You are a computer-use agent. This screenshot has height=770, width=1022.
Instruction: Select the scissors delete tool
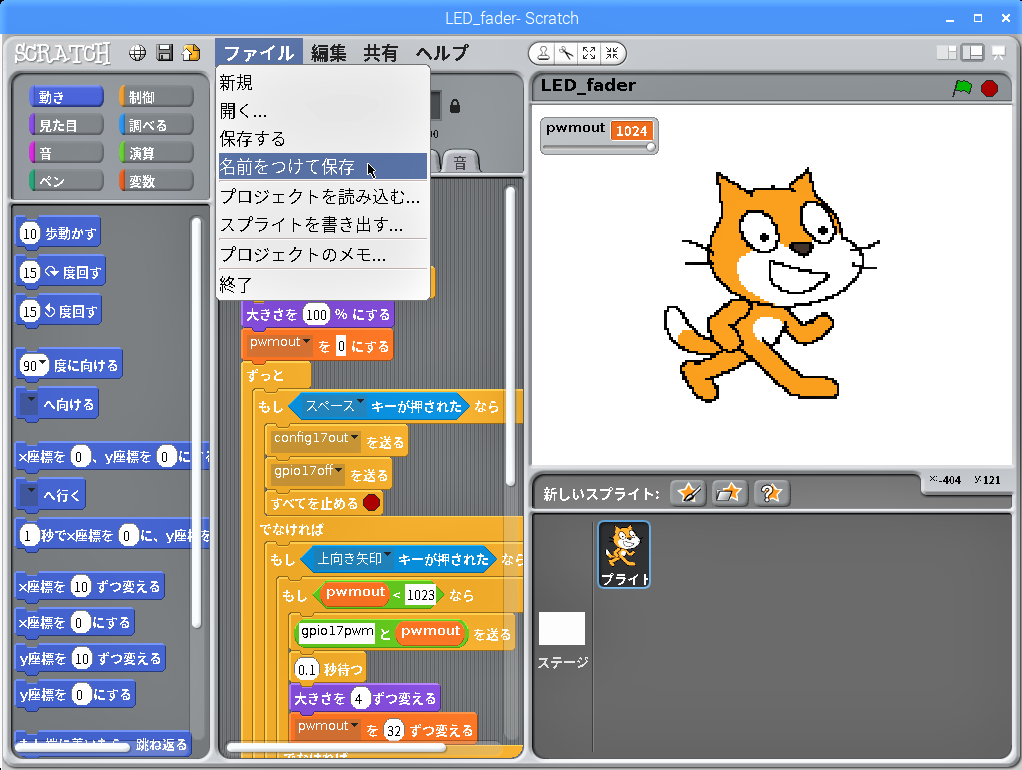(x=566, y=53)
